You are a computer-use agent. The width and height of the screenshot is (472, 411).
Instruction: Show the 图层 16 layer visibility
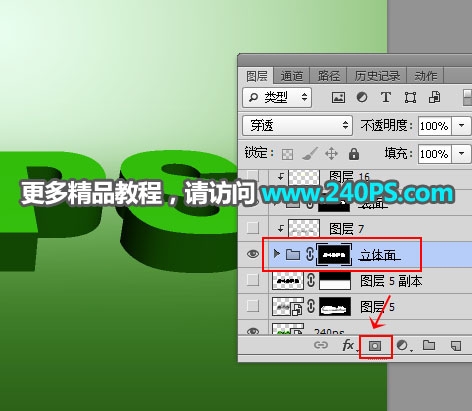click(253, 175)
